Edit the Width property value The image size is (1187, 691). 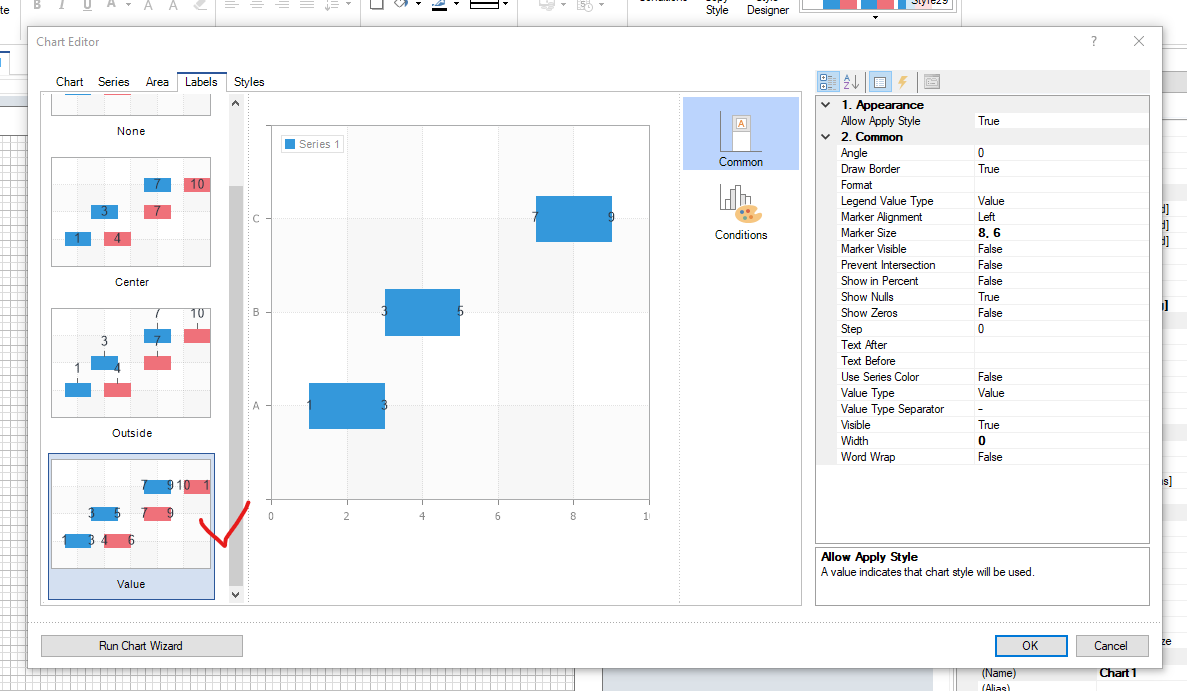tap(1061, 441)
